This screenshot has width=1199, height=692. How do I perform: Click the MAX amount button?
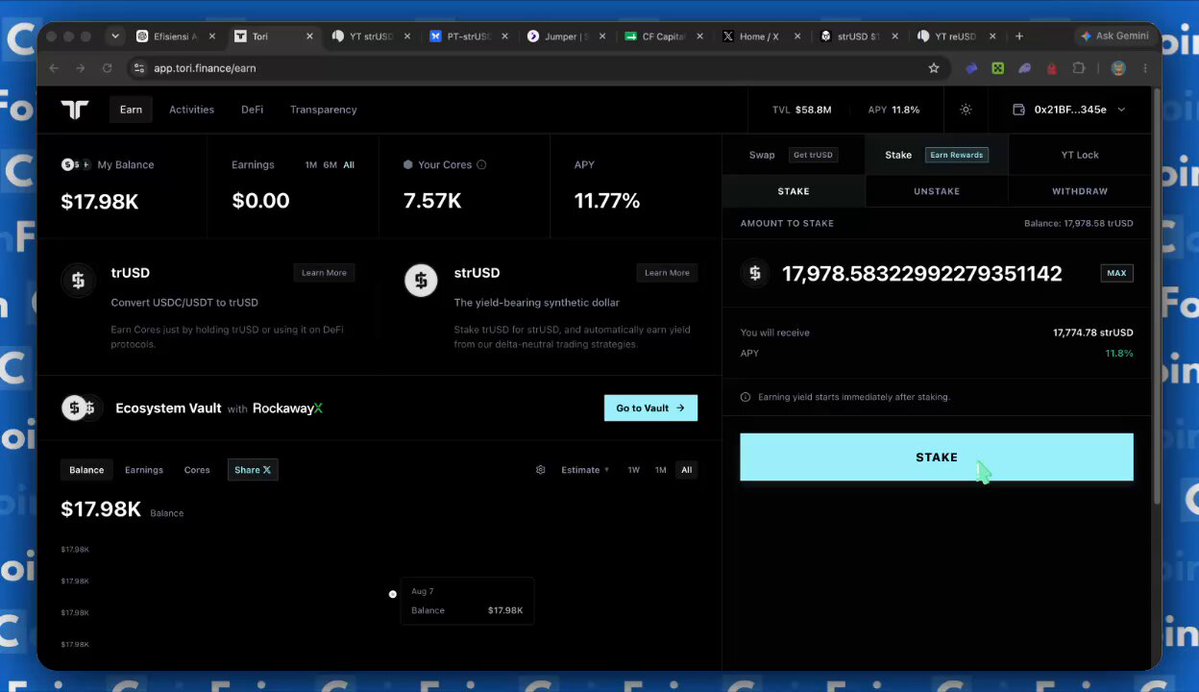(x=1116, y=273)
